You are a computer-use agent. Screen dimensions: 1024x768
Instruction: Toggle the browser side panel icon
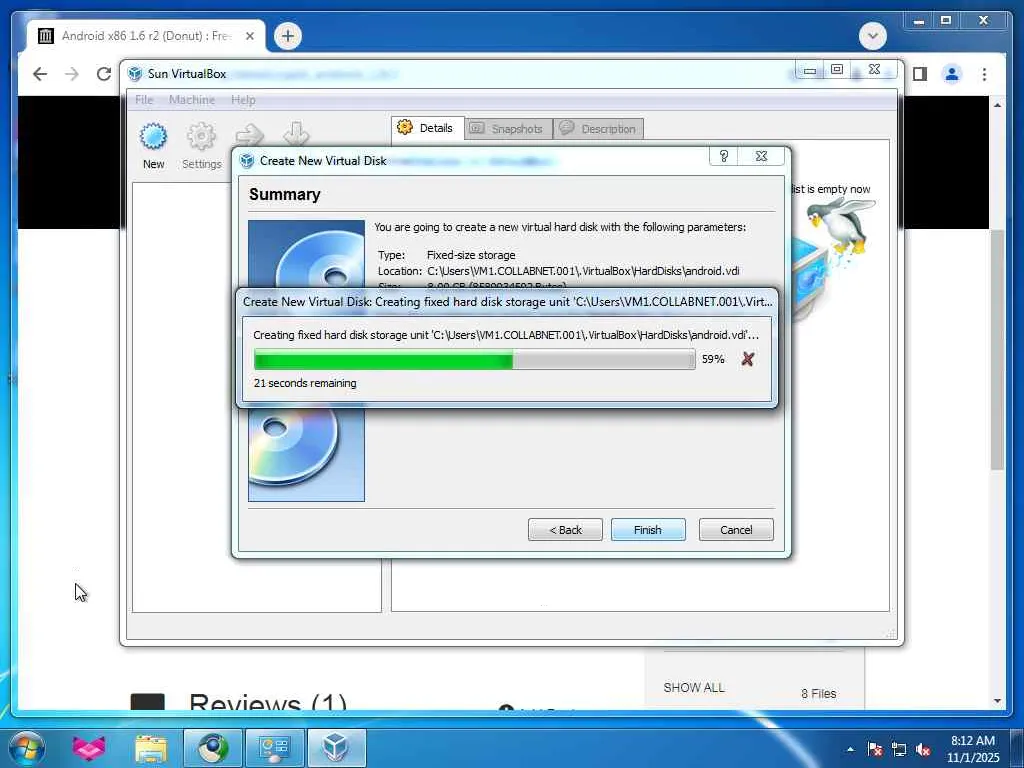(920, 74)
